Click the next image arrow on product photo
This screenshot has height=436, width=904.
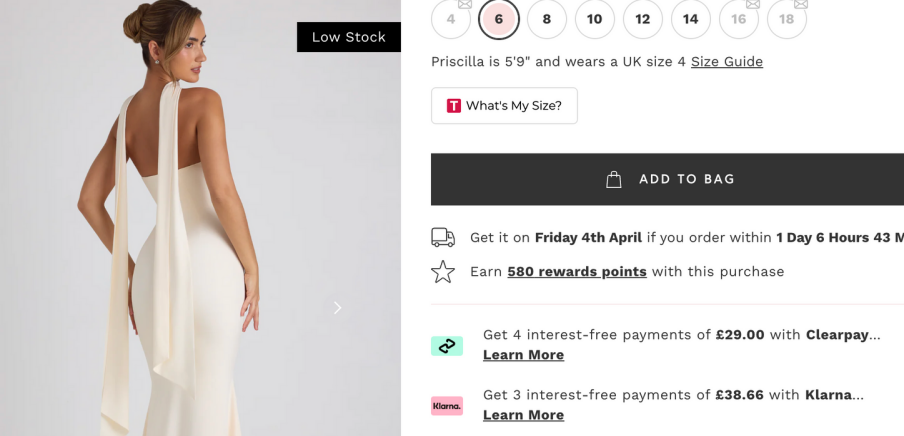pyautogui.click(x=337, y=308)
